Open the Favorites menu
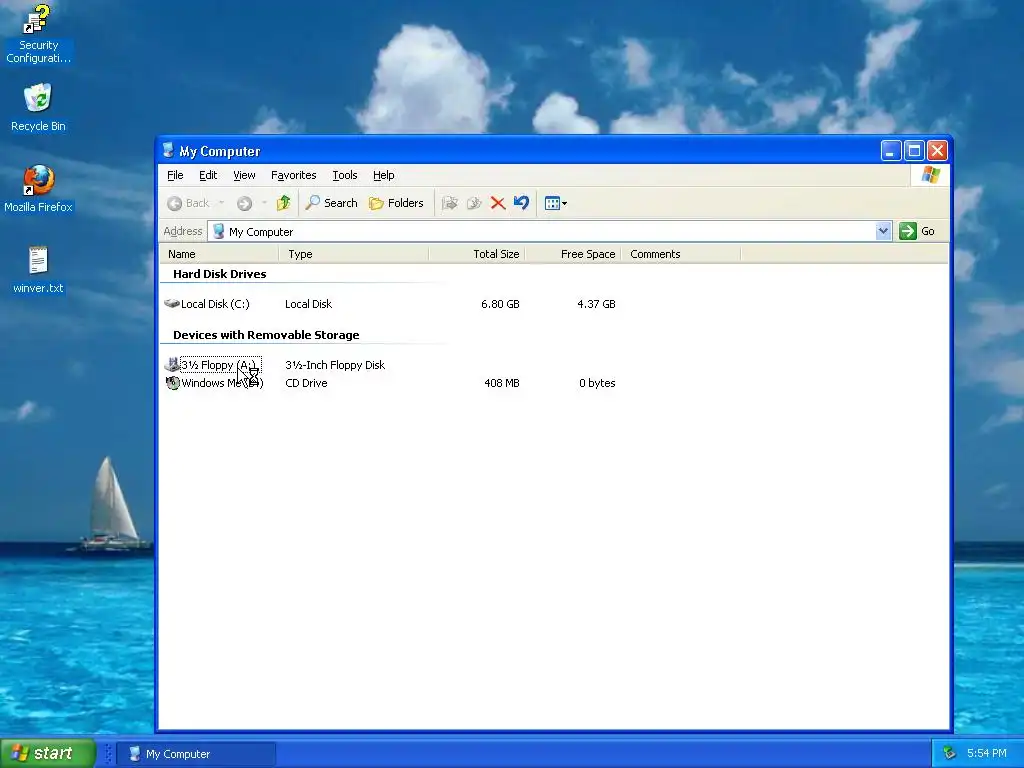Screen dimensions: 1024x768 pos(293,175)
